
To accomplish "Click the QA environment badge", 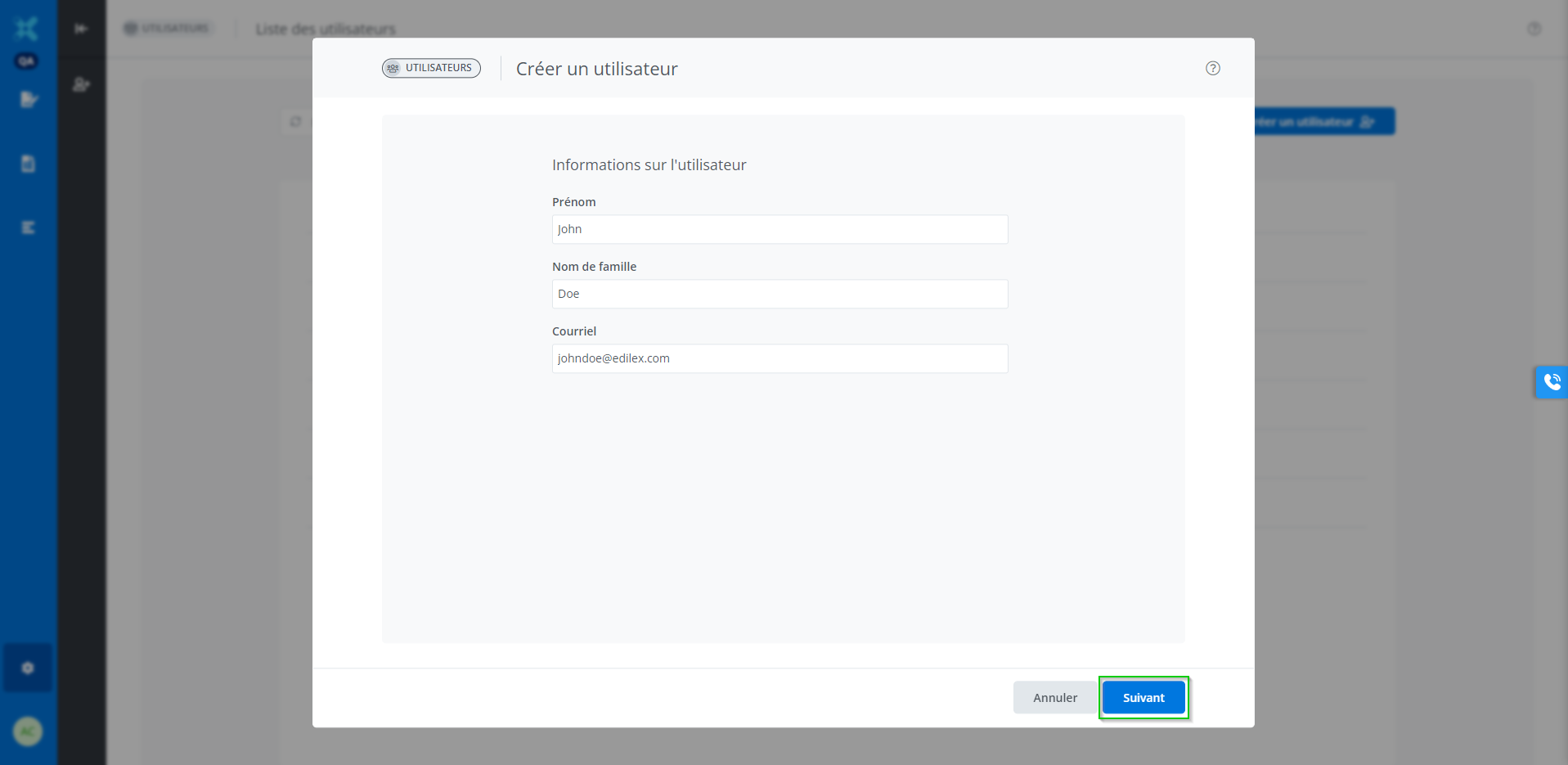I will coord(26,61).
